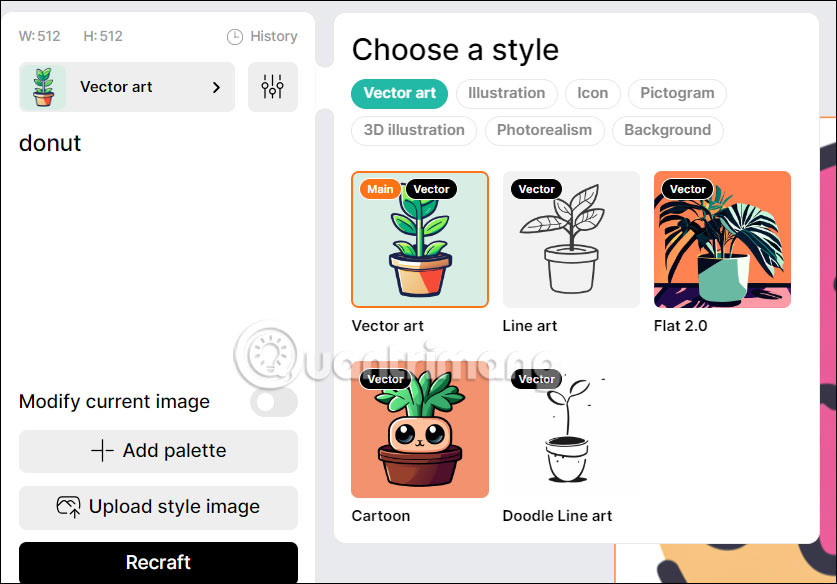837x584 pixels.
Task: Click the potted plant style icon
Action: pos(42,87)
